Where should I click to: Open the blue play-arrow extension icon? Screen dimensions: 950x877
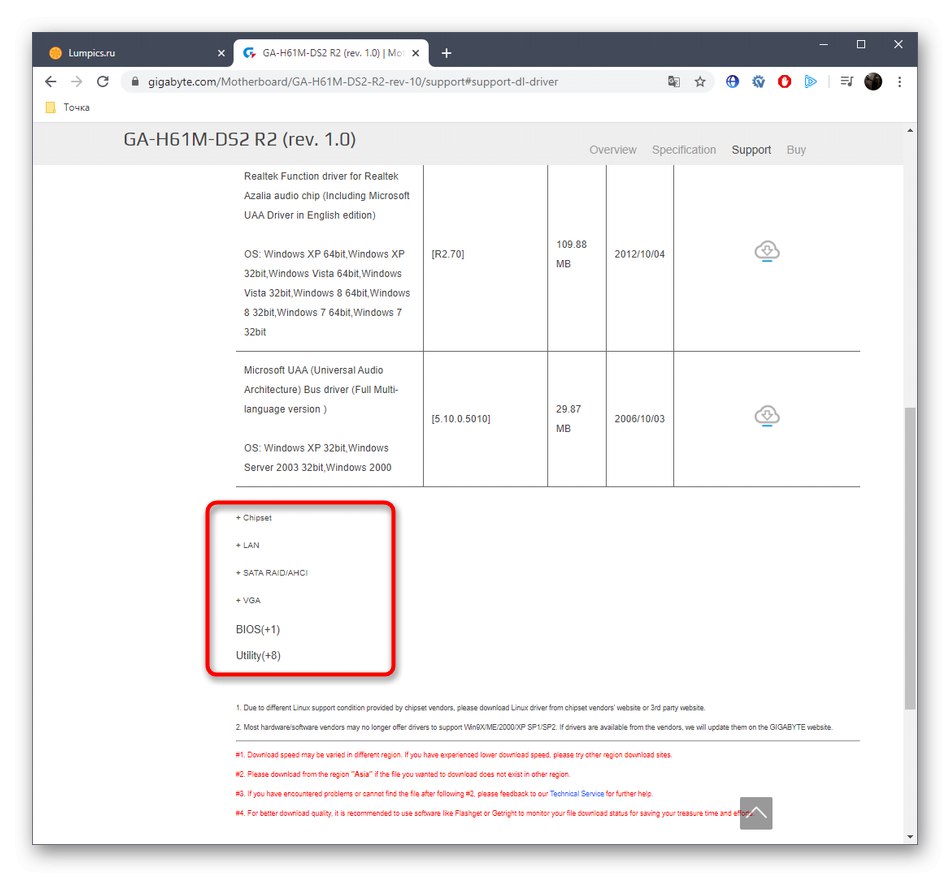810,81
